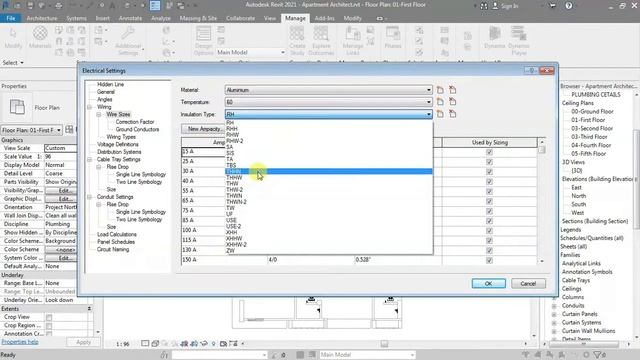Screen dimensions: 640x360
Task: Open the Floor Plan: 01-First Floor selector
Action: coord(31,130)
